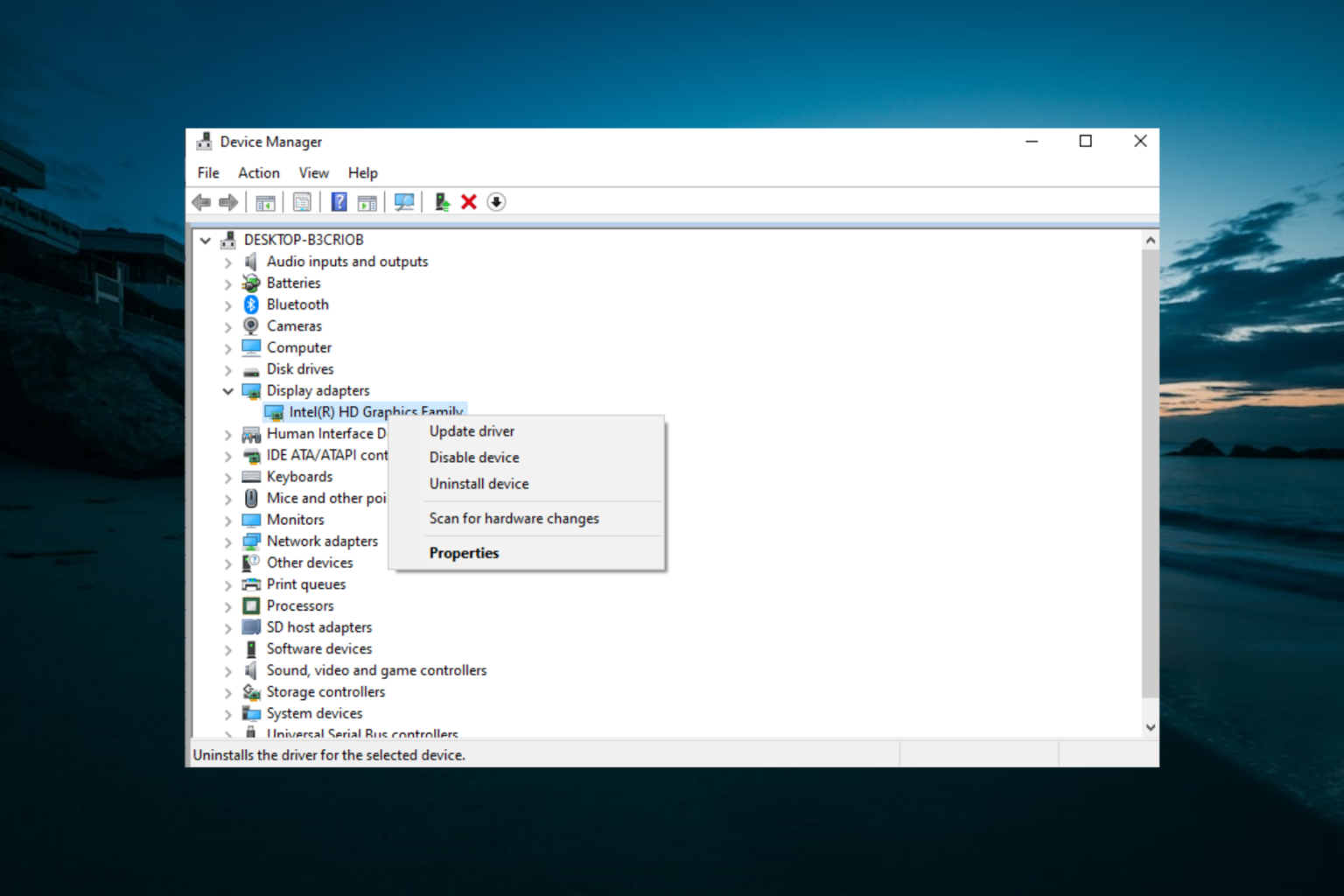Open the Help toolbar icon

pyautogui.click(x=339, y=202)
